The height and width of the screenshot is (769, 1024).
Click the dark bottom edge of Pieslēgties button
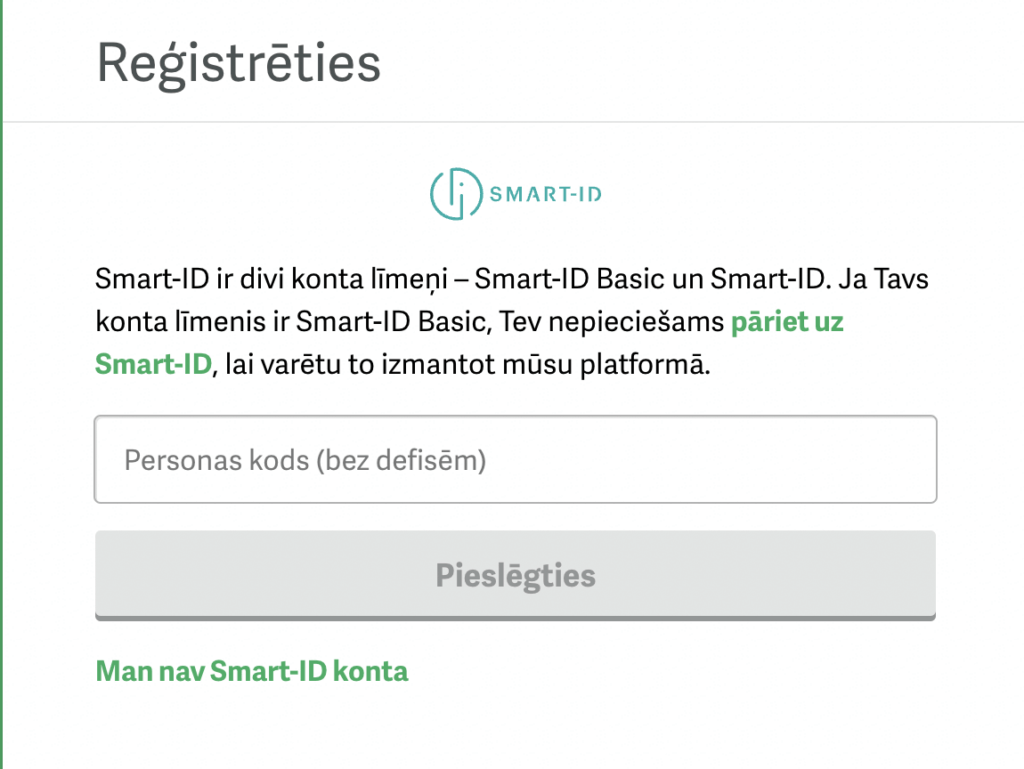coord(515,617)
